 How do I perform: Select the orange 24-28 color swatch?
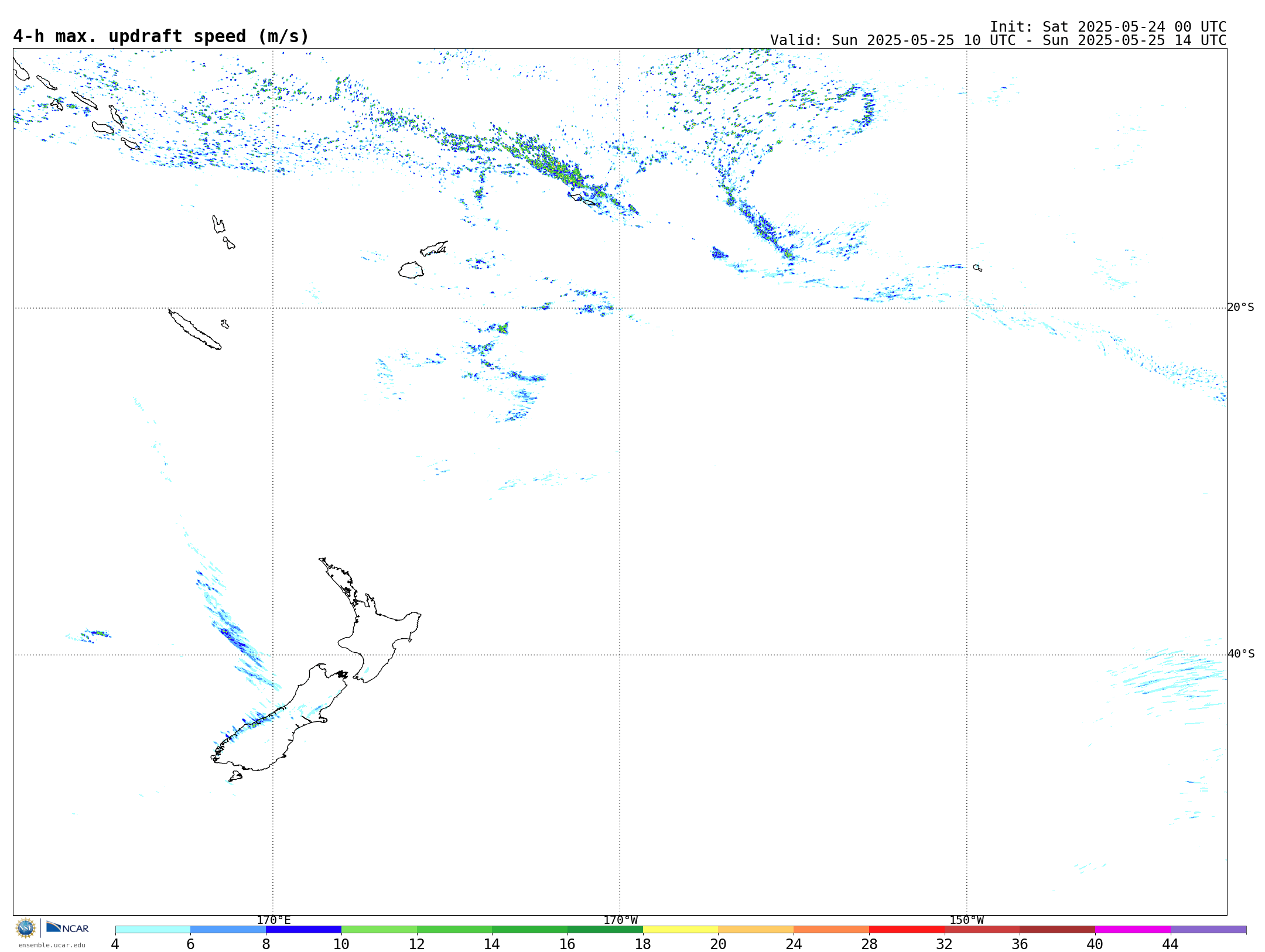(x=832, y=930)
